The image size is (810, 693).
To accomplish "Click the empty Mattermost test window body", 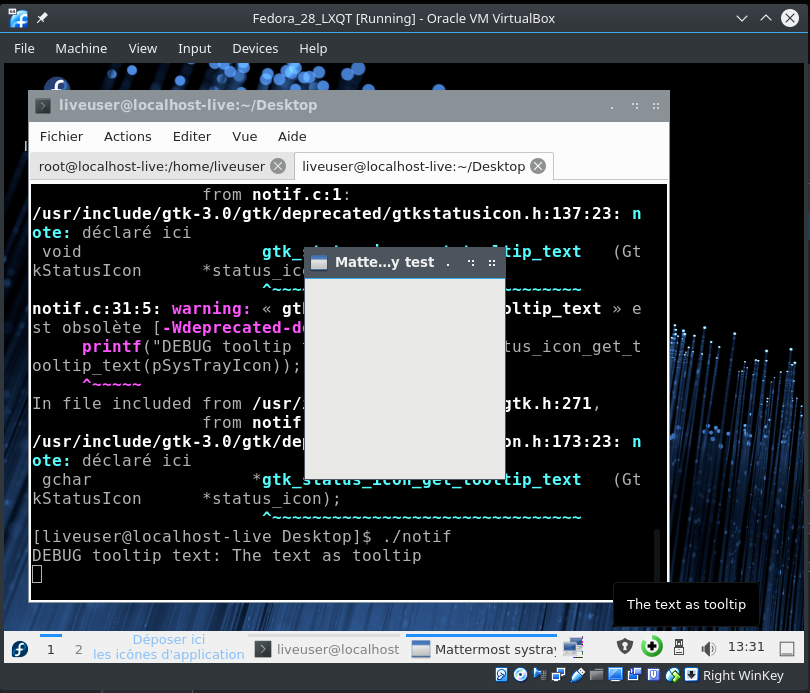I will pyautogui.click(x=405, y=379).
